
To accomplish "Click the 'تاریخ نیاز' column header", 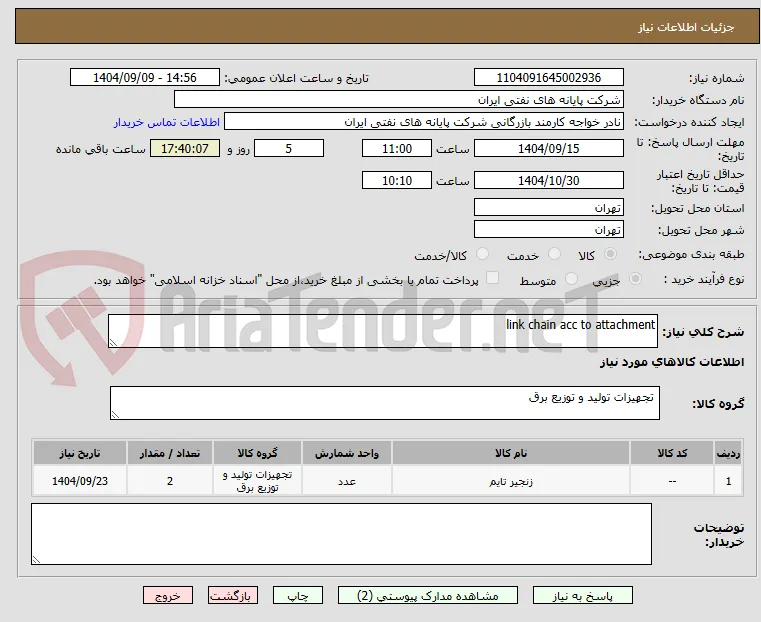I will tap(80, 453).
